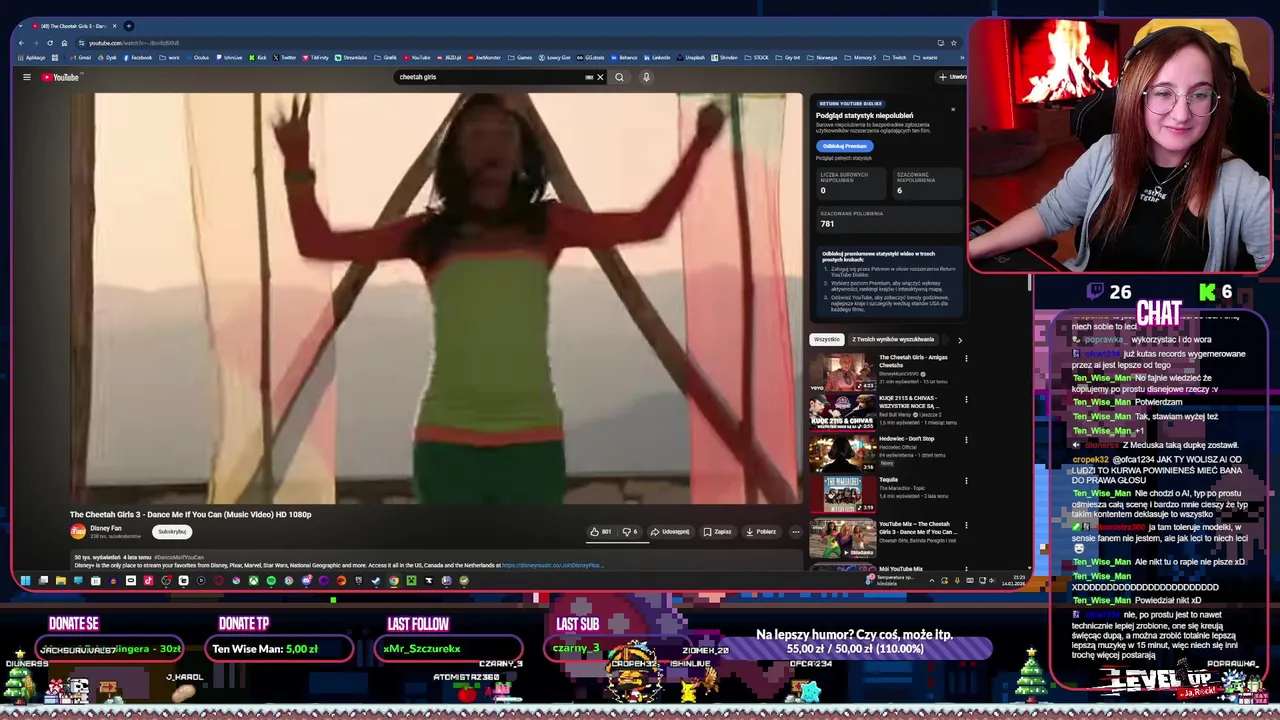Open the disneymusic.co JoinDisneyPlus link
This screenshot has height=720, width=1280.
[x=552, y=565]
